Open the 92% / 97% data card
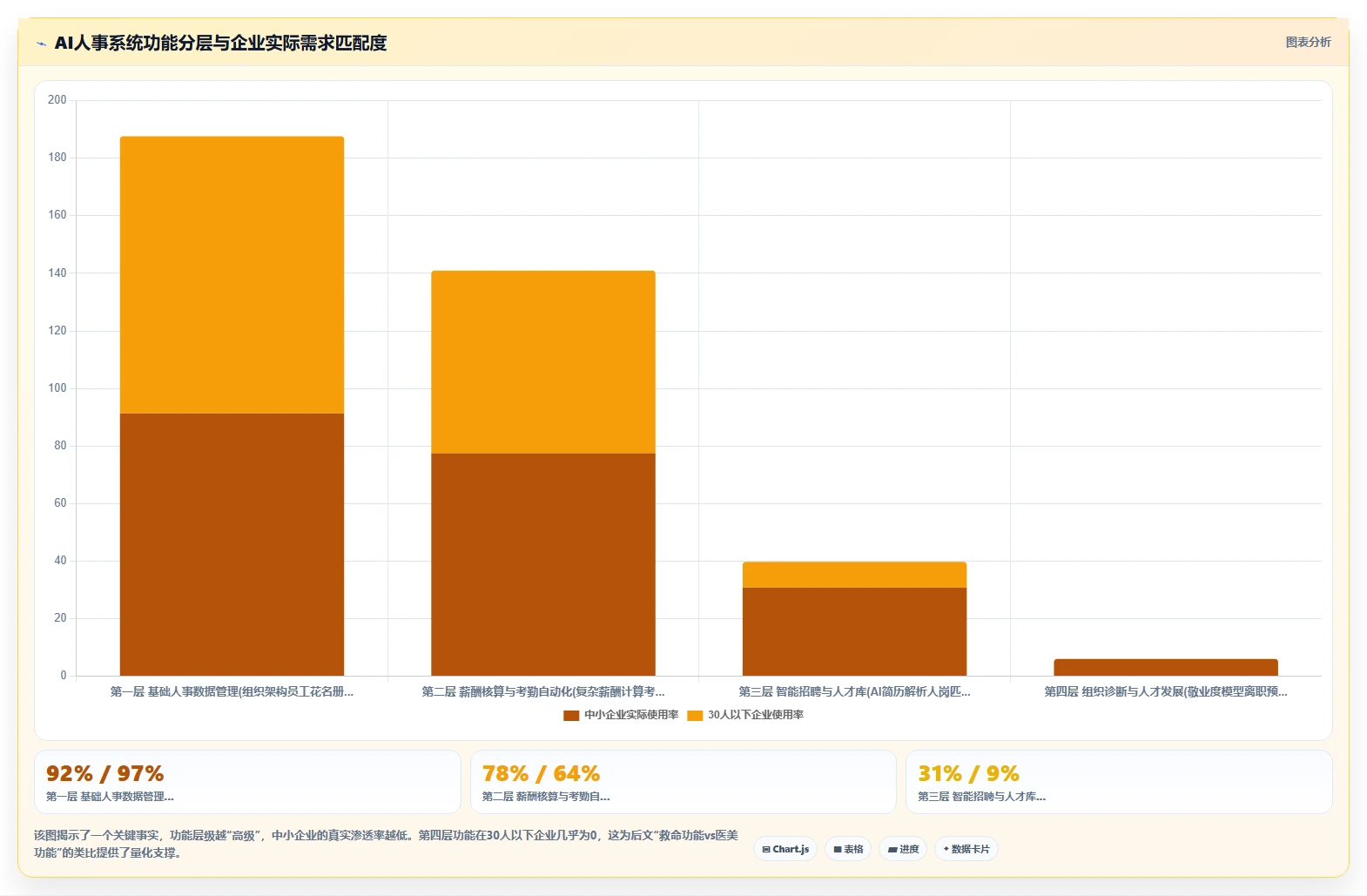Viewport: 1367px width, 896px height. tap(247, 782)
